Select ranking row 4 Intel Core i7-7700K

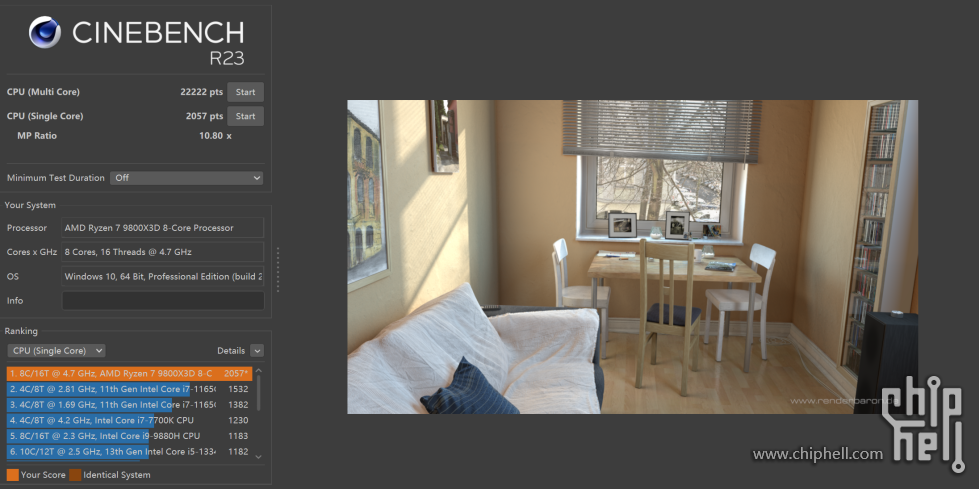coord(129,420)
